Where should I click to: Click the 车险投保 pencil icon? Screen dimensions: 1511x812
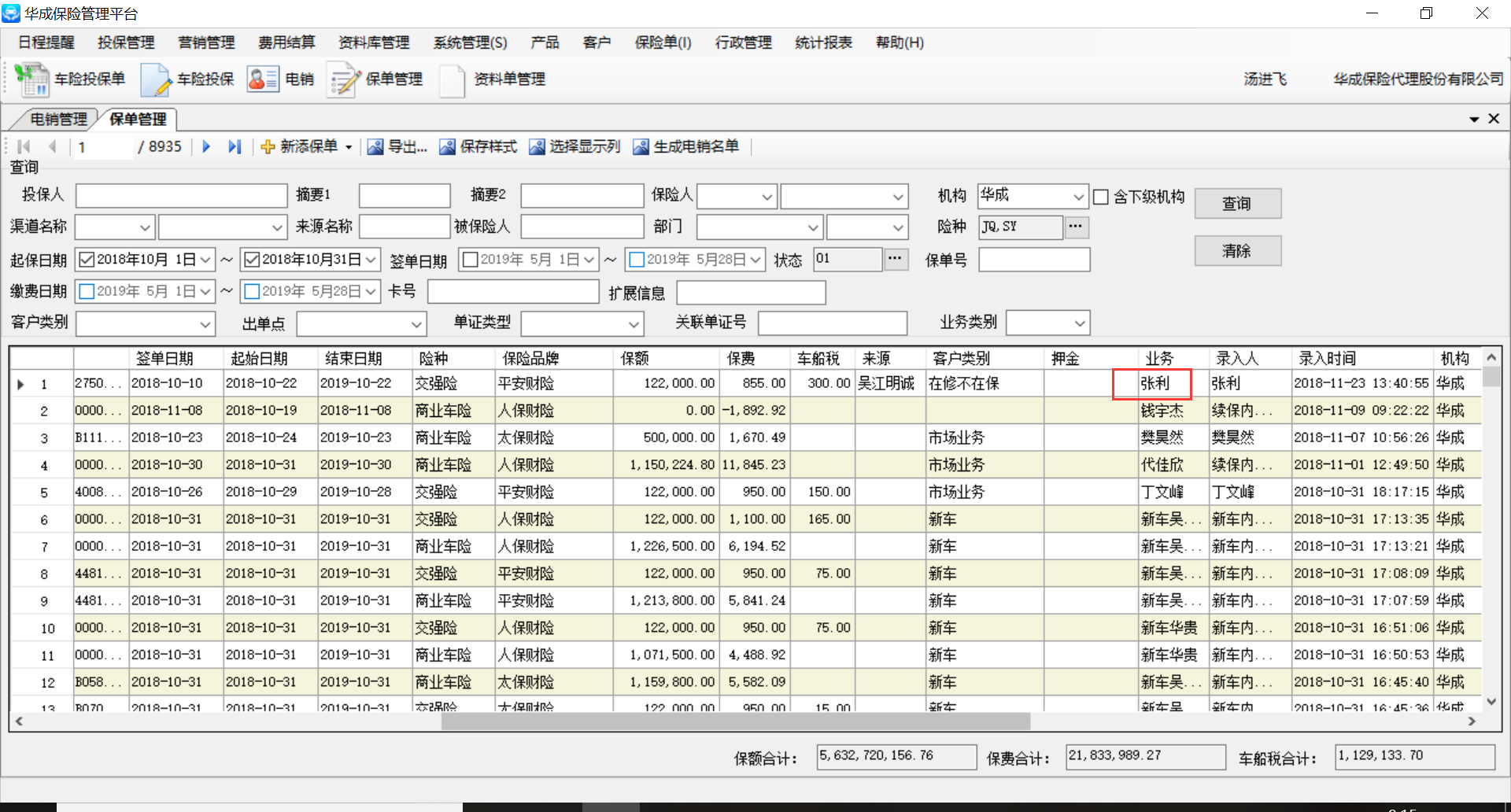tap(155, 79)
